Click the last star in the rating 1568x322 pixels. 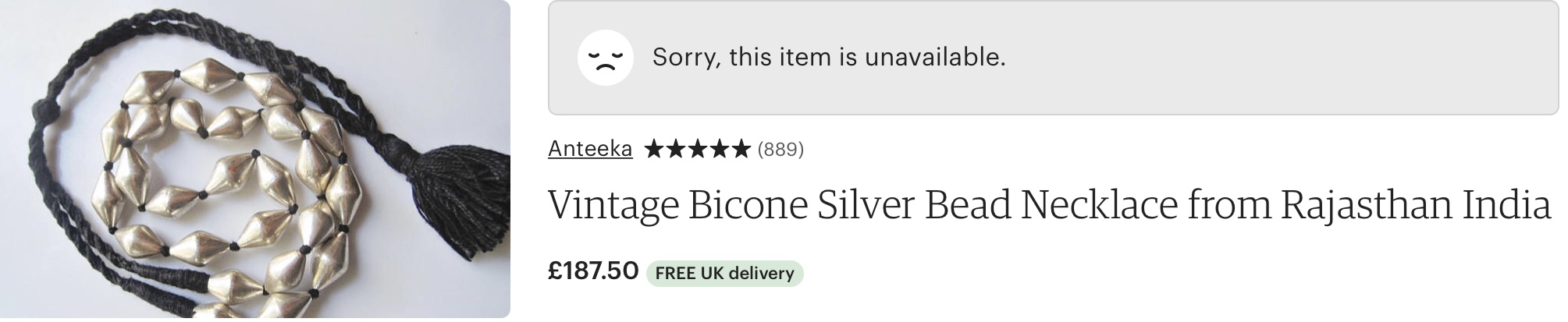[740, 149]
